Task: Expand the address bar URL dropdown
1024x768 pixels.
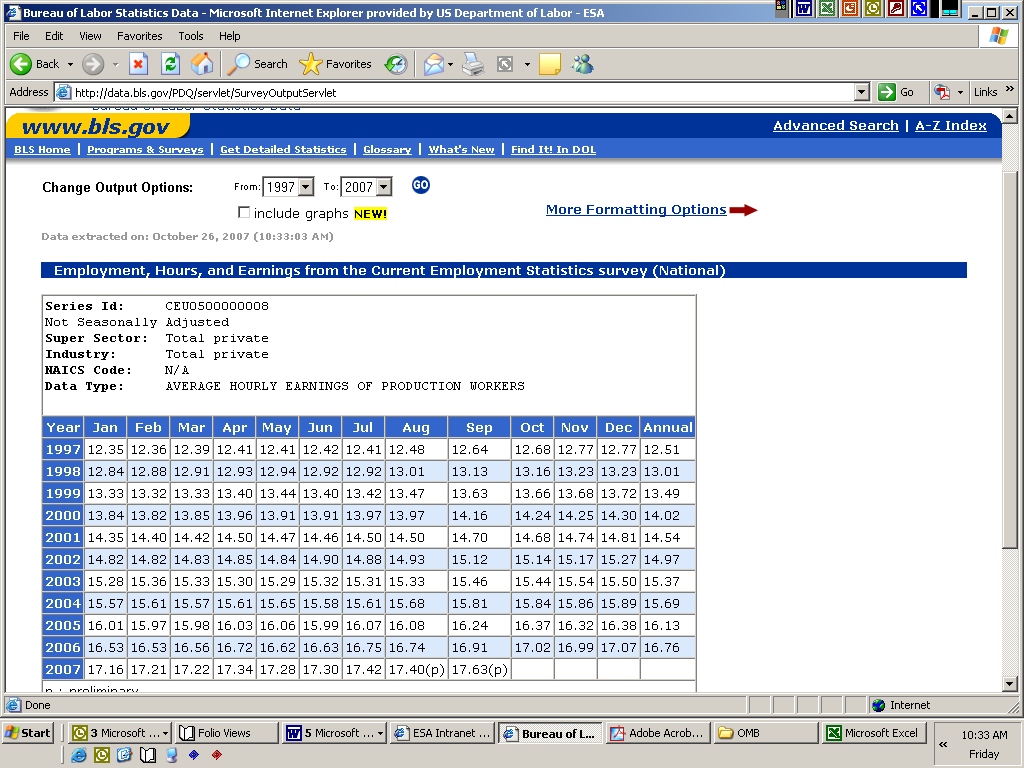Action: coord(861,92)
